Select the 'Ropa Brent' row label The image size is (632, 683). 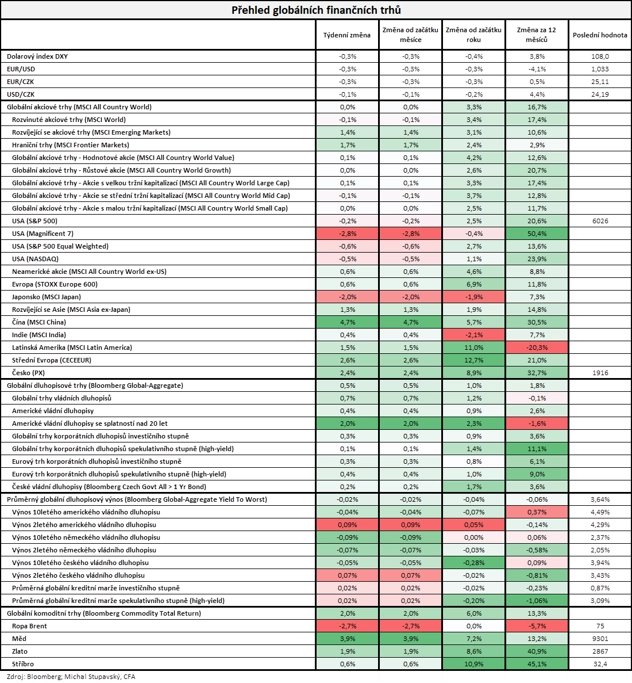29,626
